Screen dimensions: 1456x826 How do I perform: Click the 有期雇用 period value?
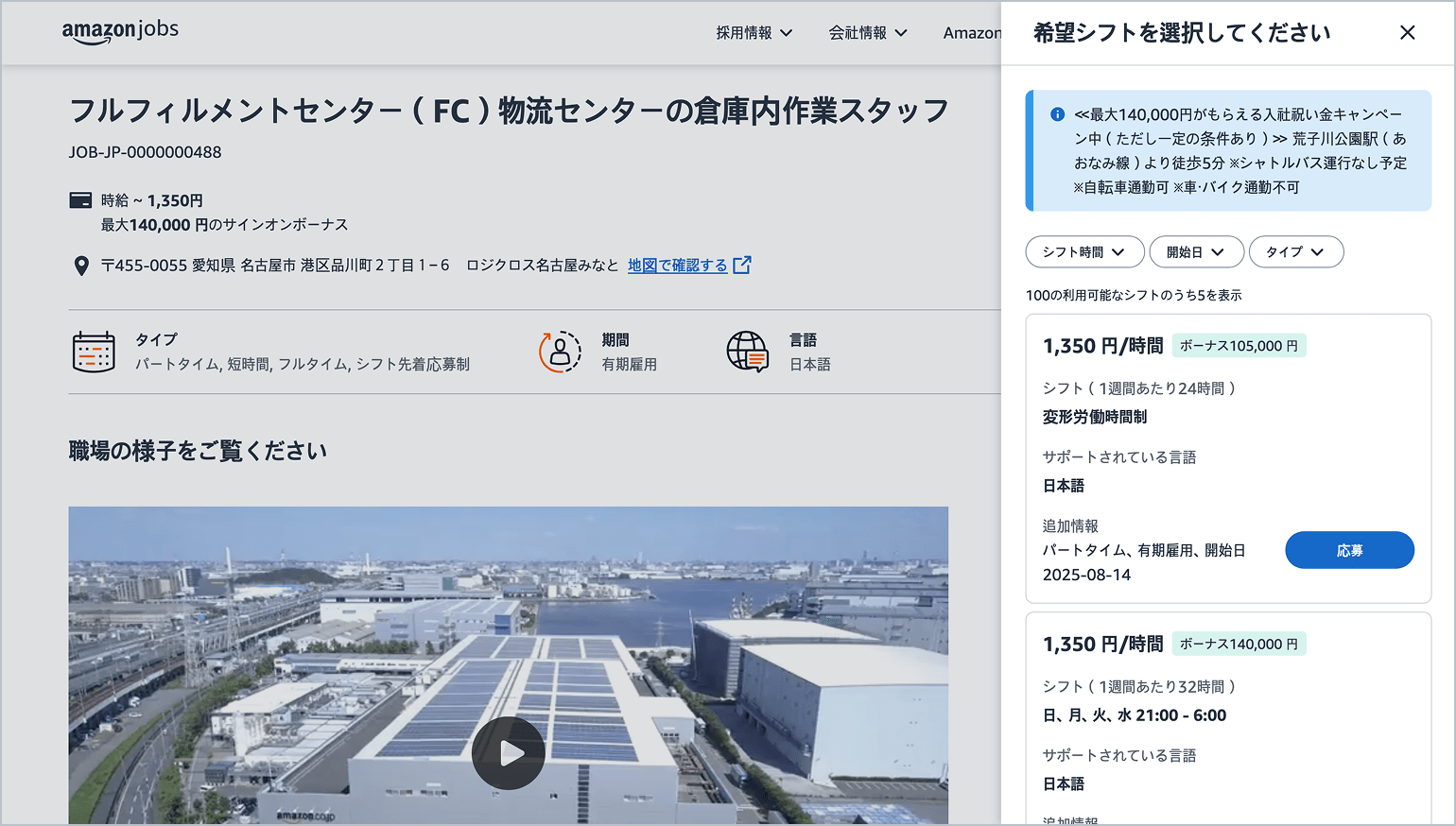coord(630,365)
